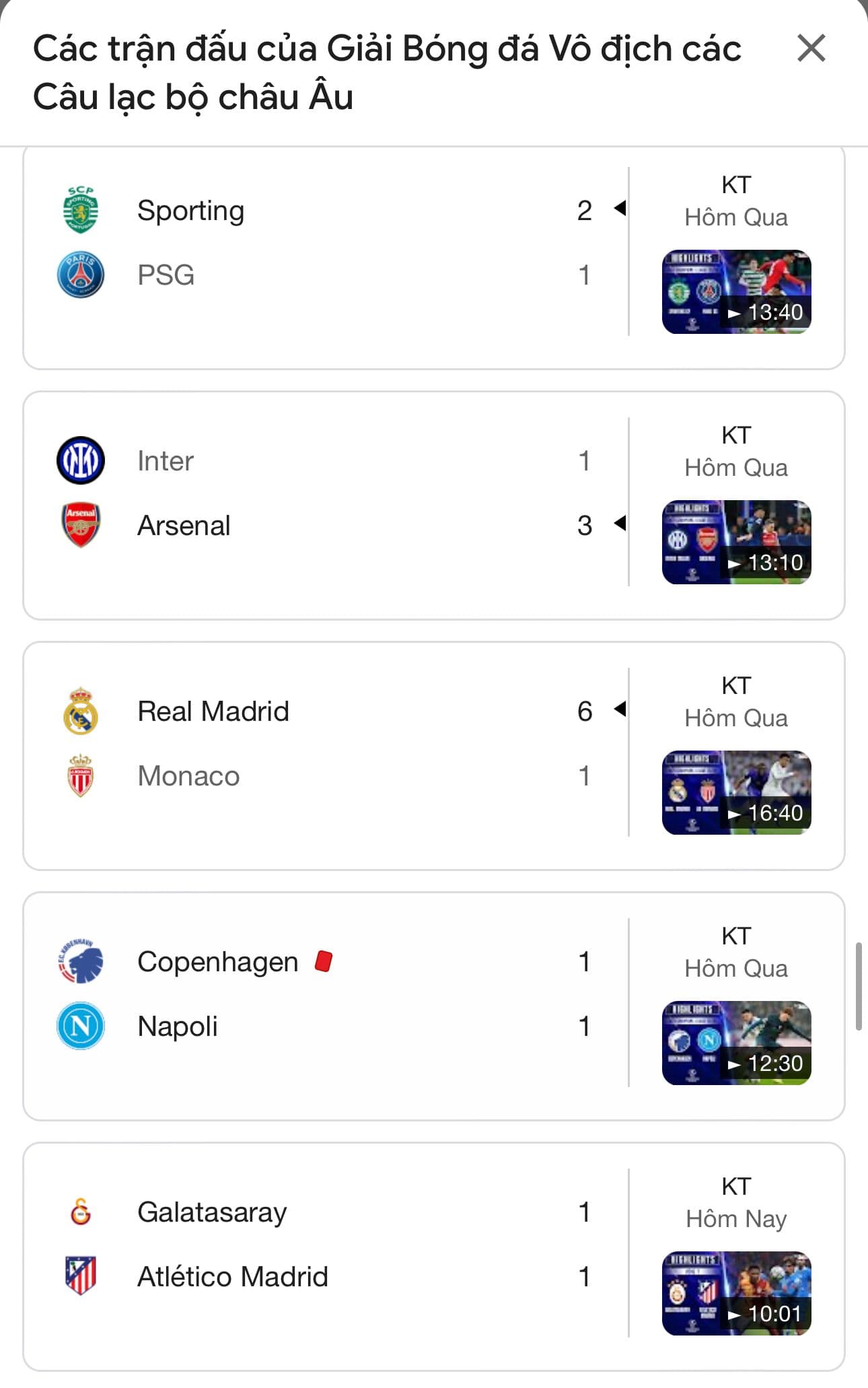The image size is (868, 1388).
Task: Tap the Atlético Madrid badge
Action: pyautogui.click(x=81, y=1276)
